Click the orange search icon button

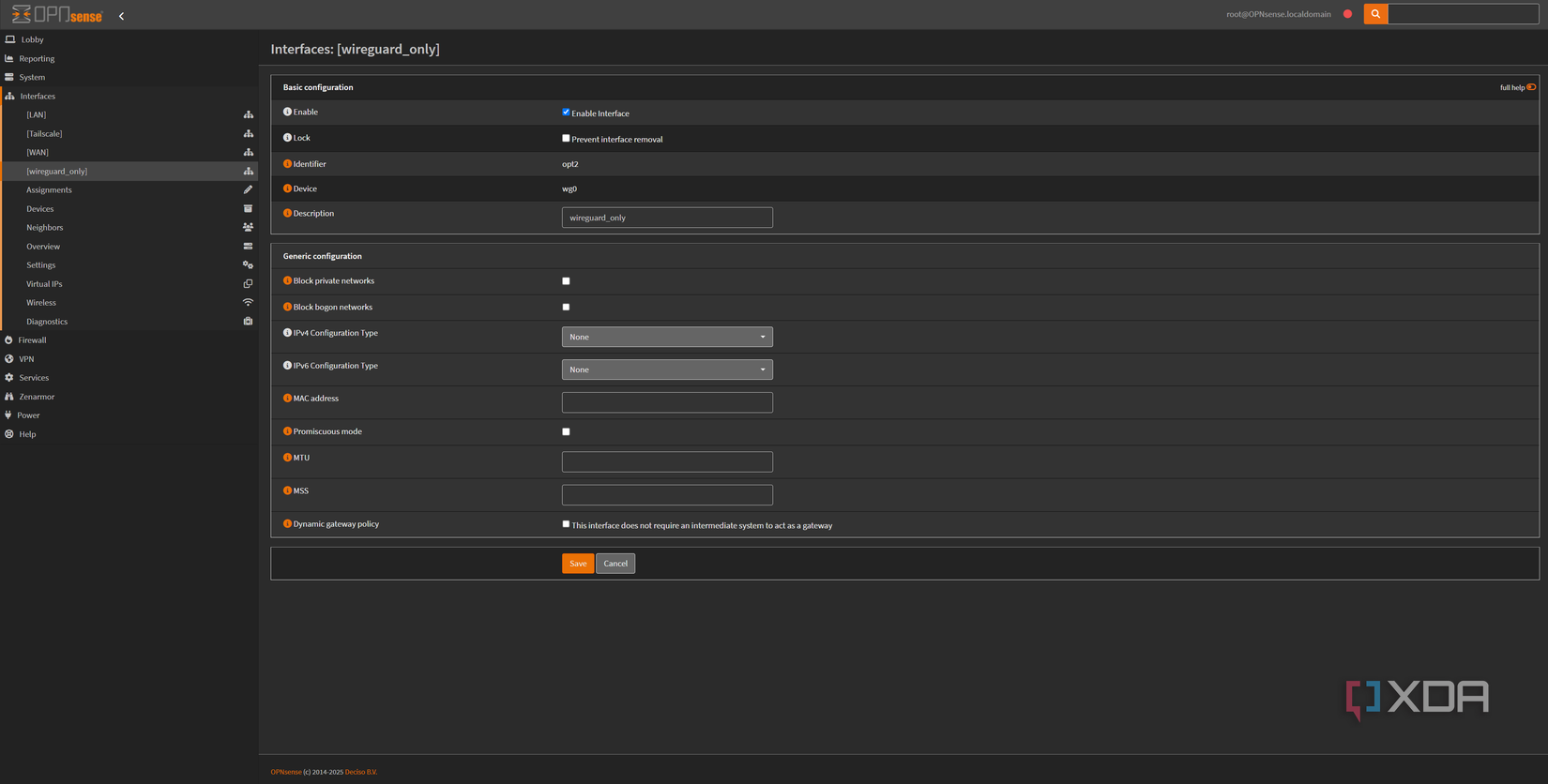(1375, 14)
